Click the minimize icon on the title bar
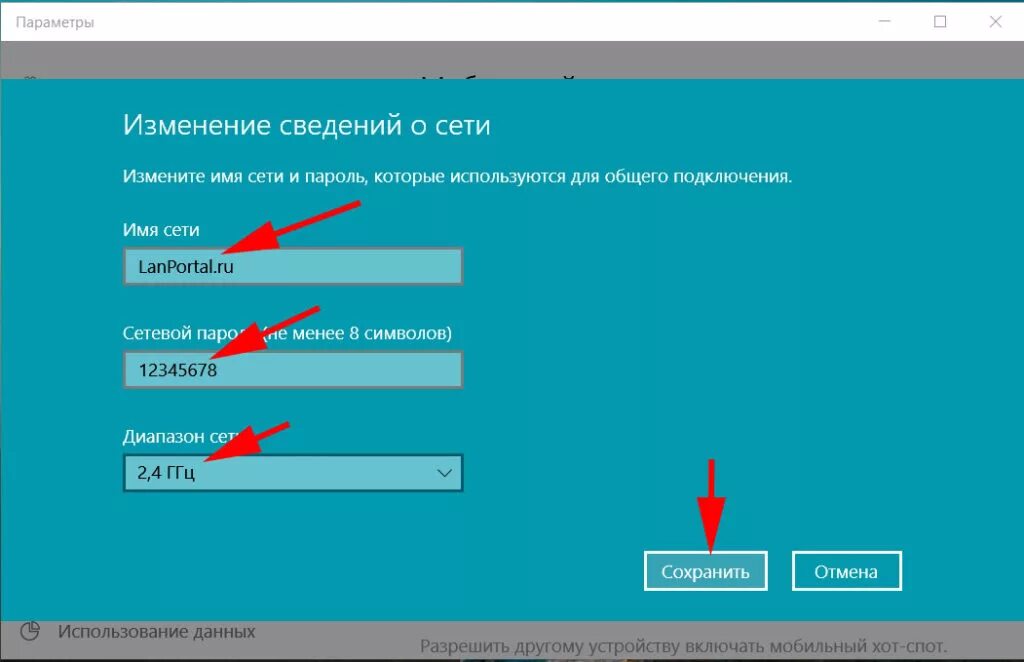 883,20
